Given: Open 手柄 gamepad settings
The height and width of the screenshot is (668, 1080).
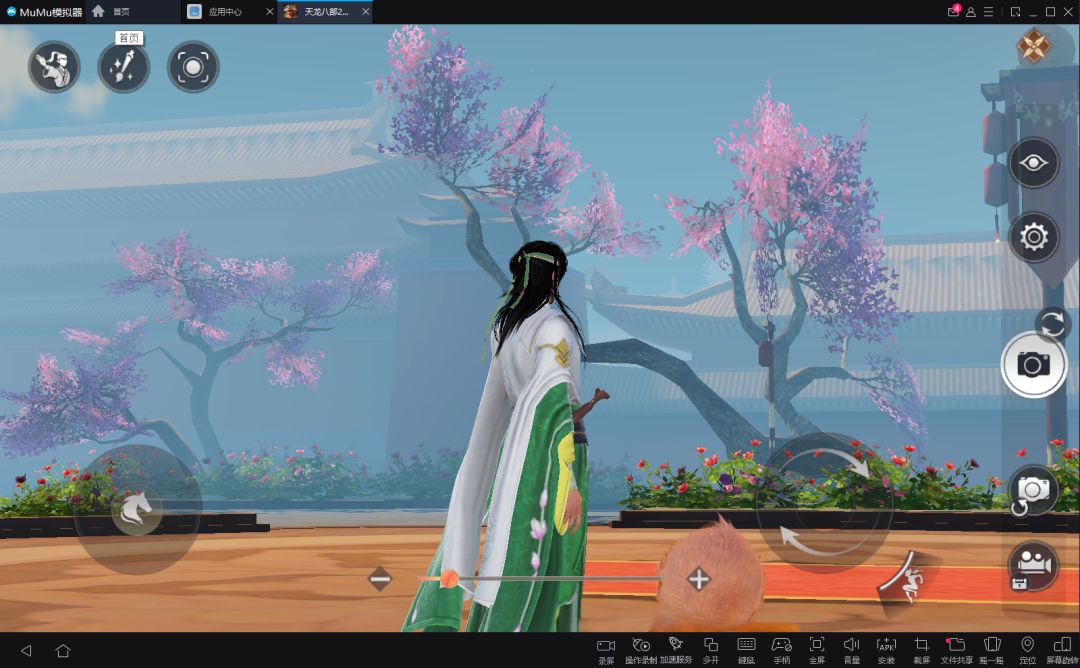Looking at the screenshot, I should (x=781, y=650).
